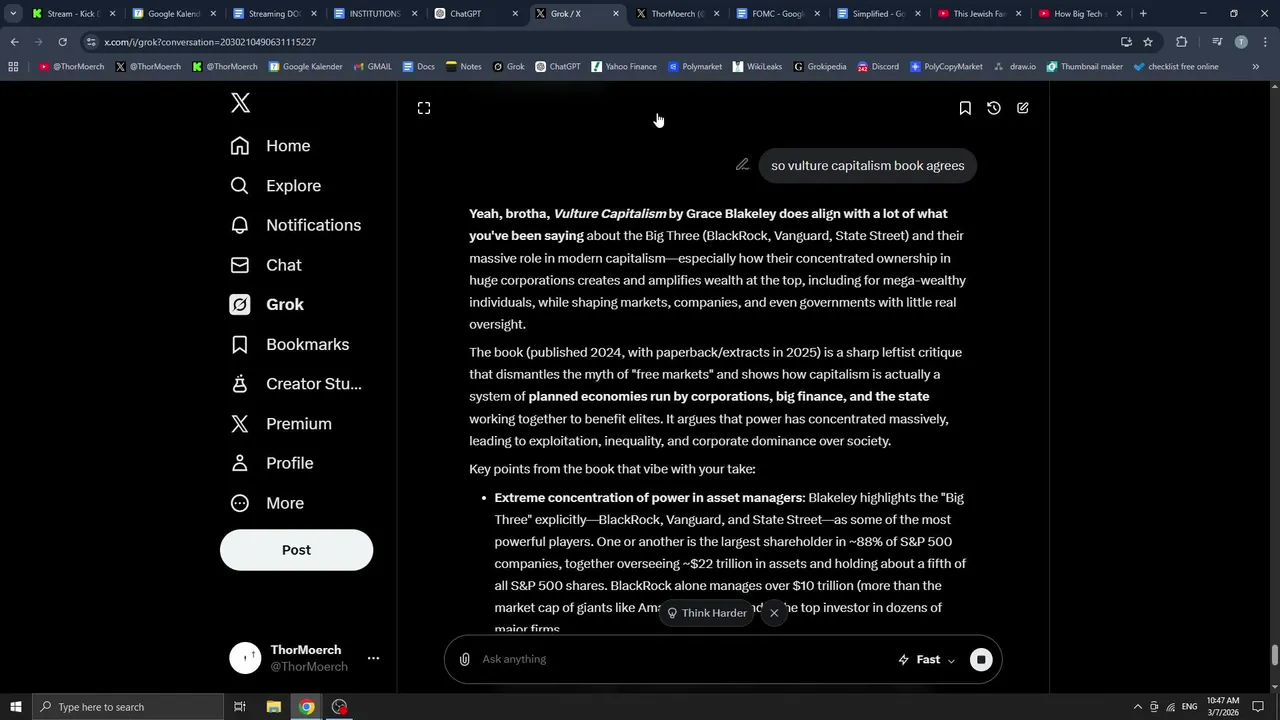Open the apps grid in bookmarks bar
The image size is (1280, 720).
click(x=13, y=67)
